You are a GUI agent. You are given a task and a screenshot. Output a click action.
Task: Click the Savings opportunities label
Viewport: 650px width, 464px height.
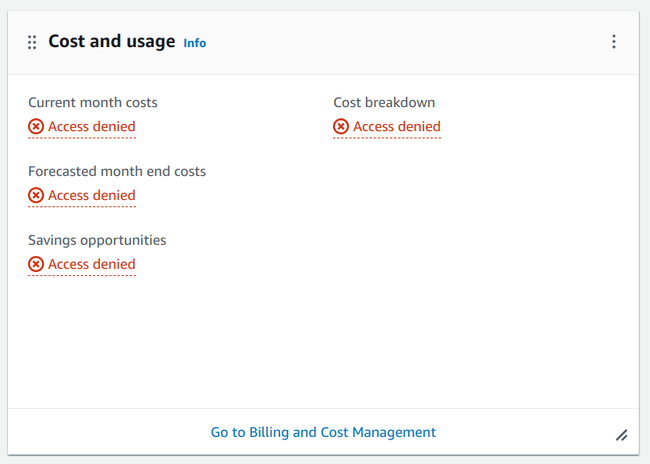tap(97, 240)
